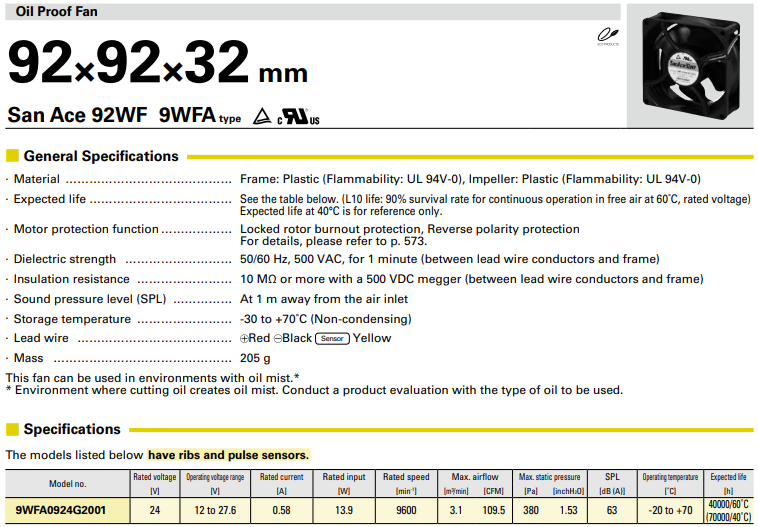The height and width of the screenshot is (527, 758).
Task: Click the Rated voltage column header
Action: tap(155, 483)
